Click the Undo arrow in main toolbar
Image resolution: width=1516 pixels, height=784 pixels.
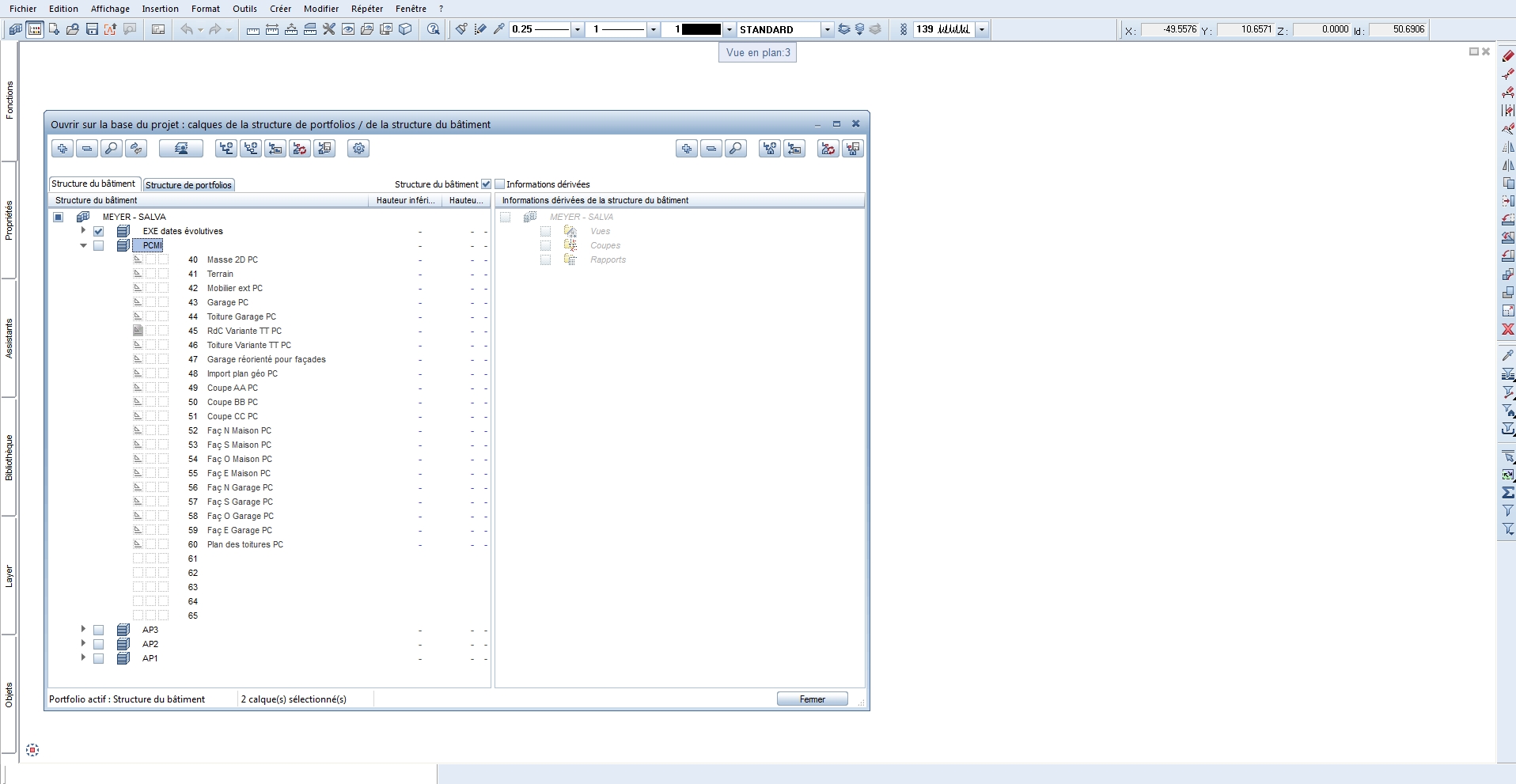point(187,29)
